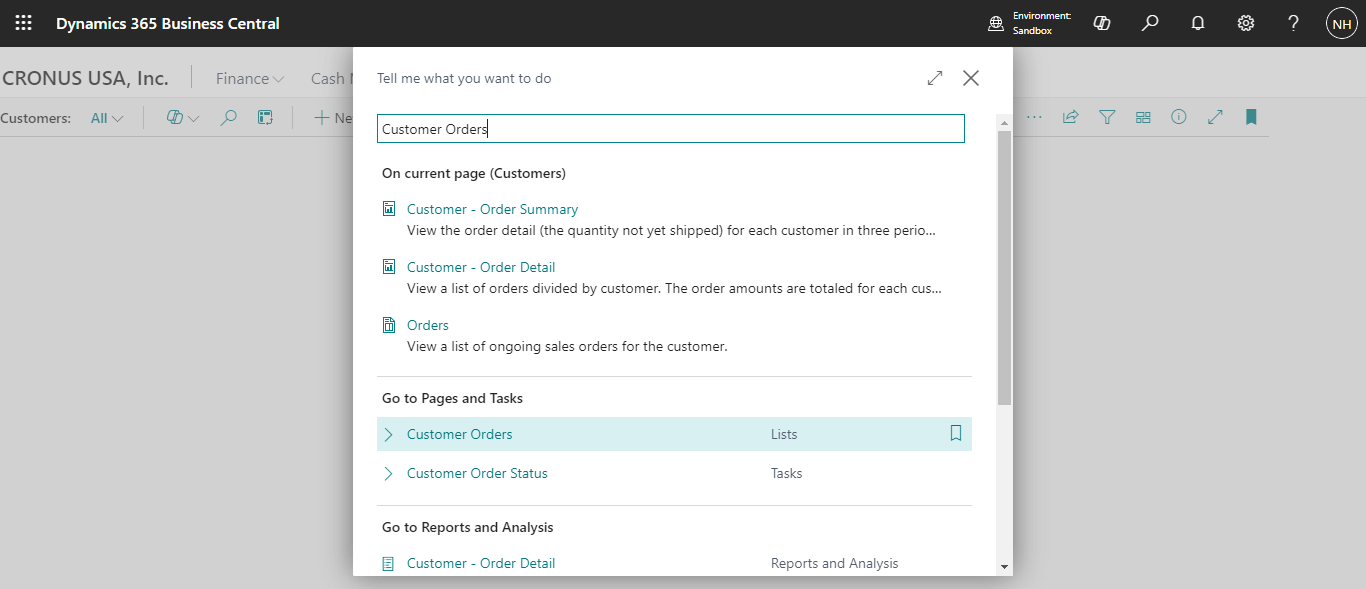Click the Help question mark icon
The width and height of the screenshot is (1366, 589).
[x=1293, y=23]
